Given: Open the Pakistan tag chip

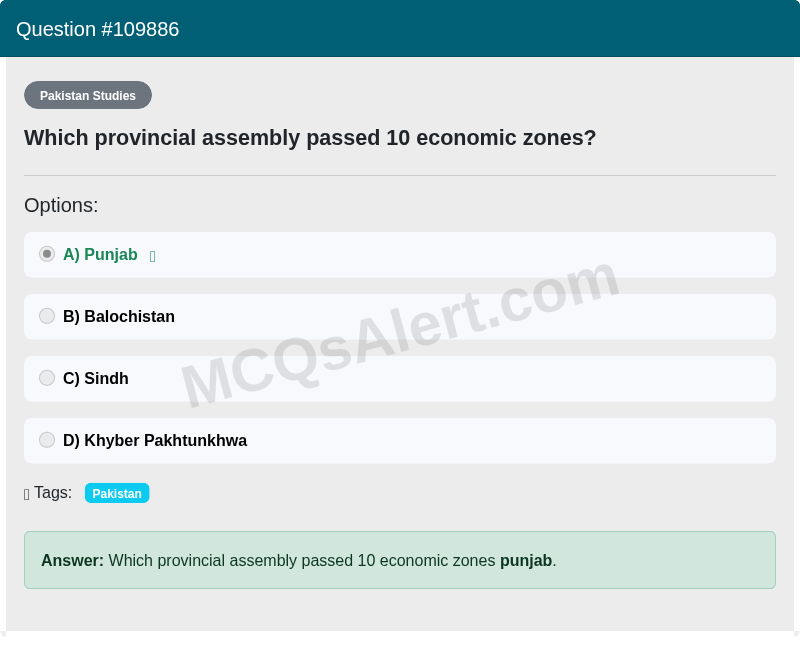Looking at the screenshot, I should click(x=117, y=493).
